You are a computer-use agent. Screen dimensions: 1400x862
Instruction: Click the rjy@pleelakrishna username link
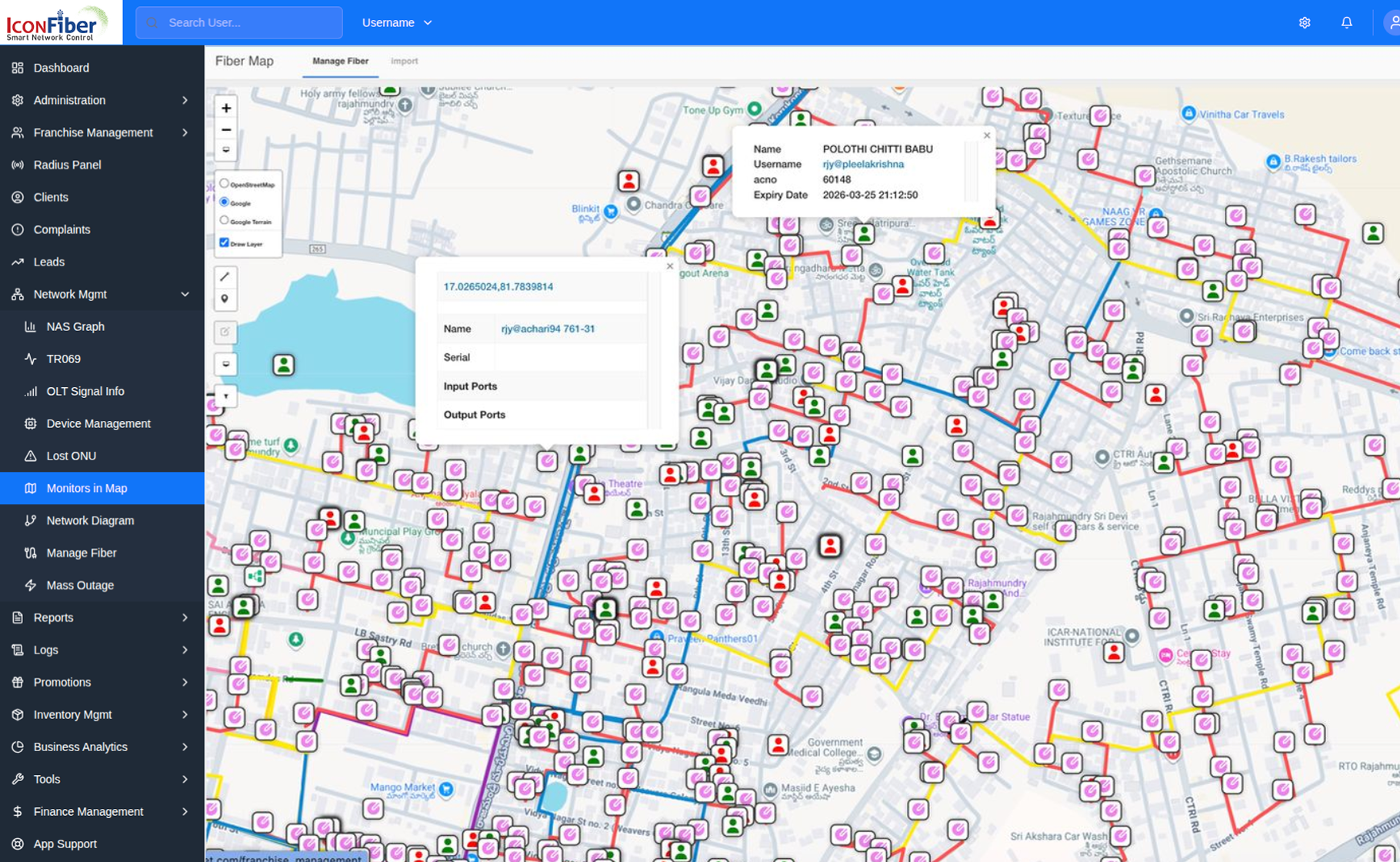[x=863, y=164]
